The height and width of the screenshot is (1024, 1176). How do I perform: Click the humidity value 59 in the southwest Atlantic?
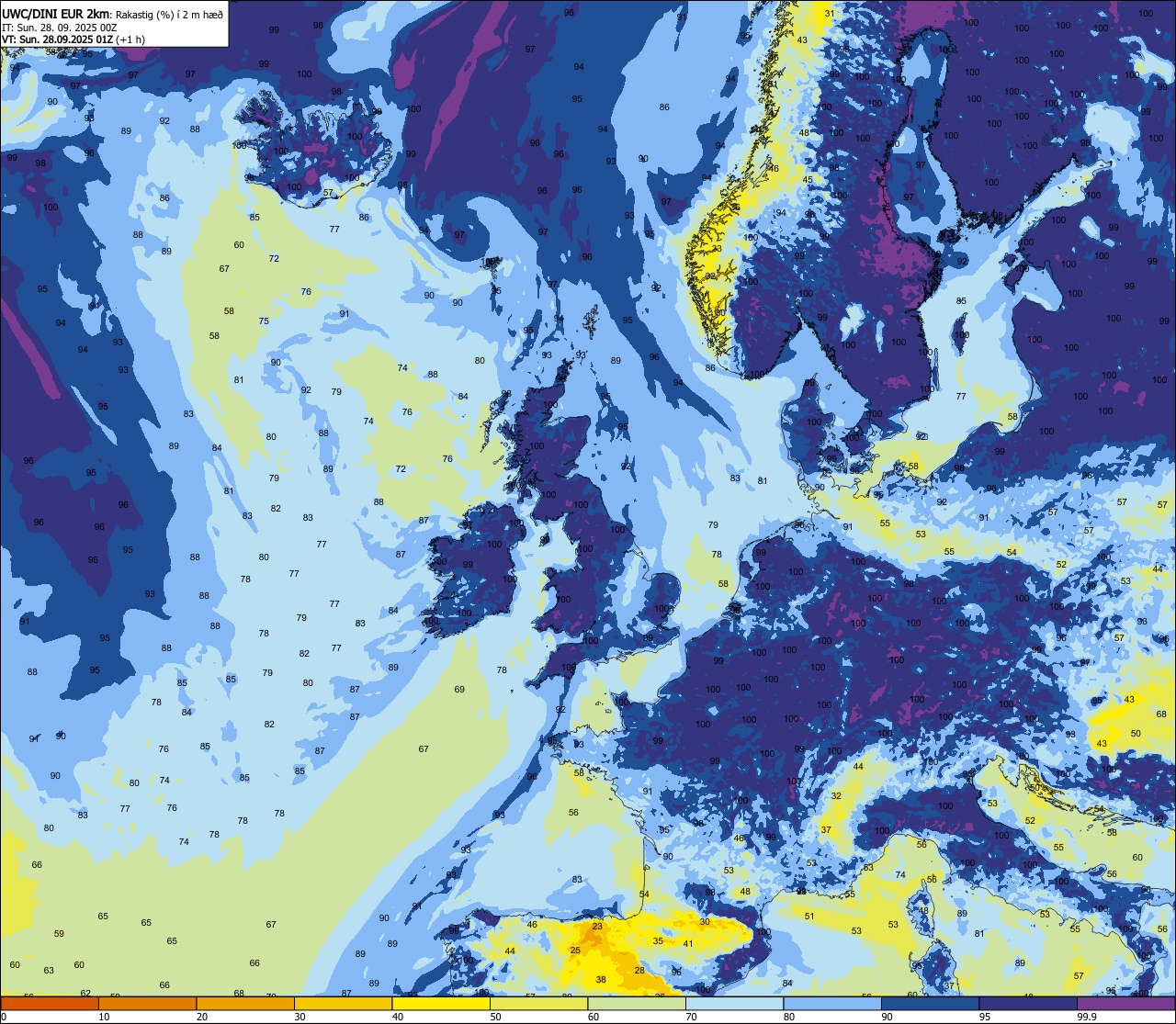click(59, 934)
